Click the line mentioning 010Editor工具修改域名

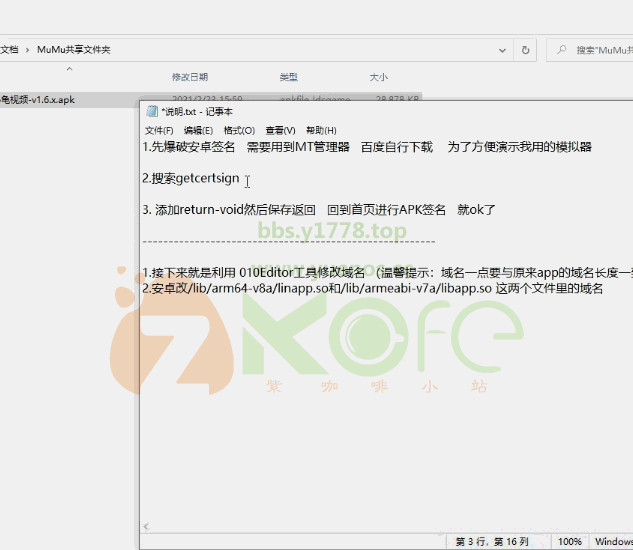tap(388, 273)
